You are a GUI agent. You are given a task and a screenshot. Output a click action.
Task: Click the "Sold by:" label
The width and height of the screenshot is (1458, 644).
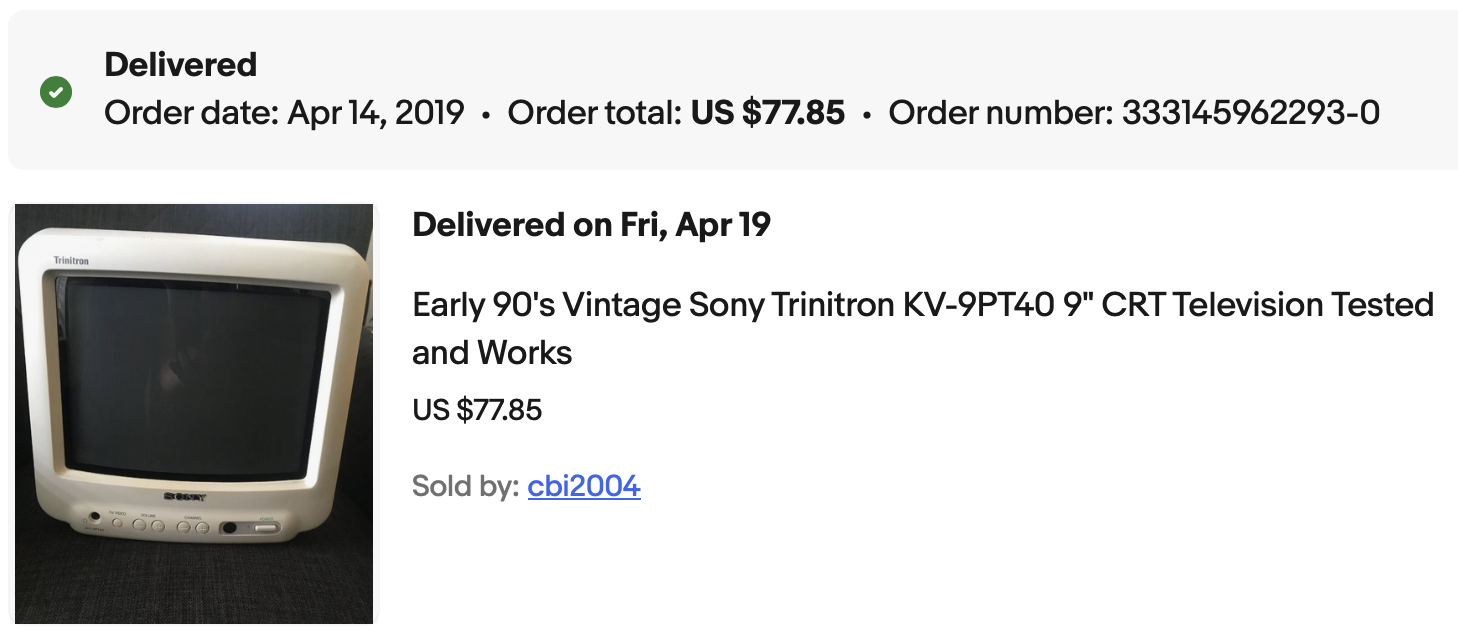pyautogui.click(x=465, y=487)
